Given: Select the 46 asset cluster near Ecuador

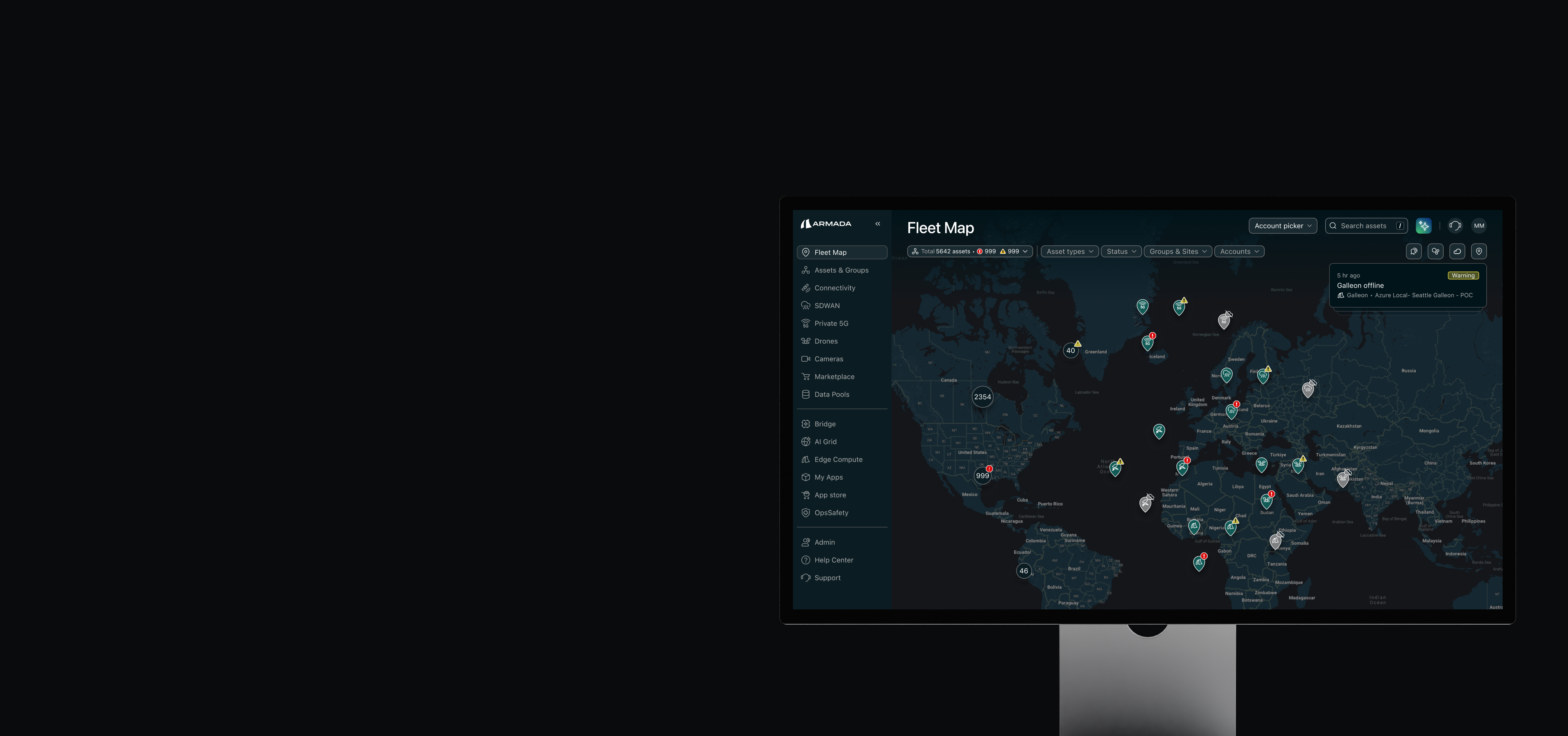Looking at the screenshot, I should [x=1024, y=570].
